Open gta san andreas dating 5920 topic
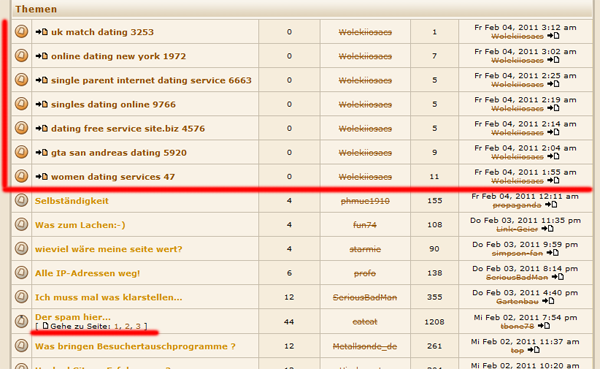Screen dimensions: 600x369 119,153
